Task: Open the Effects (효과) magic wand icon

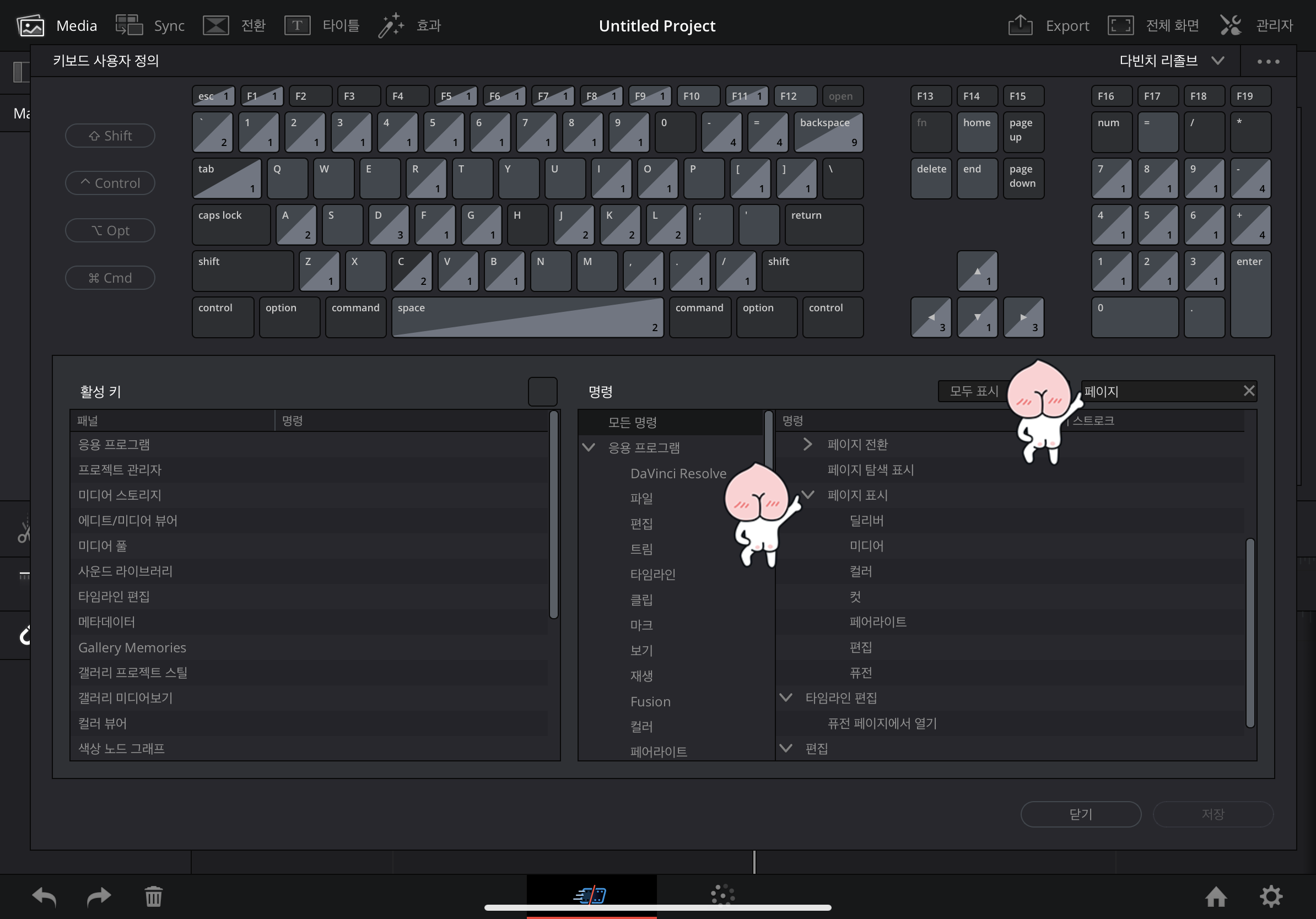Action: click(x=391, y=26)
